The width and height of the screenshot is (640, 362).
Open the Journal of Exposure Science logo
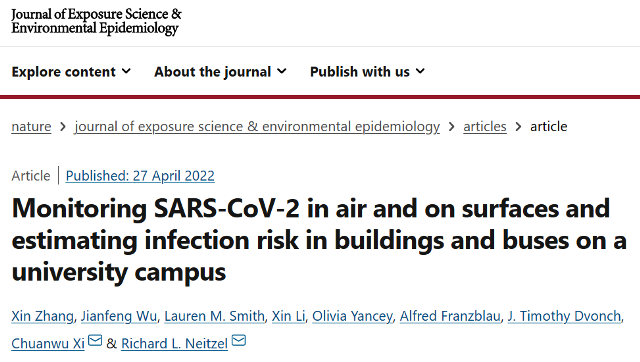96,21
